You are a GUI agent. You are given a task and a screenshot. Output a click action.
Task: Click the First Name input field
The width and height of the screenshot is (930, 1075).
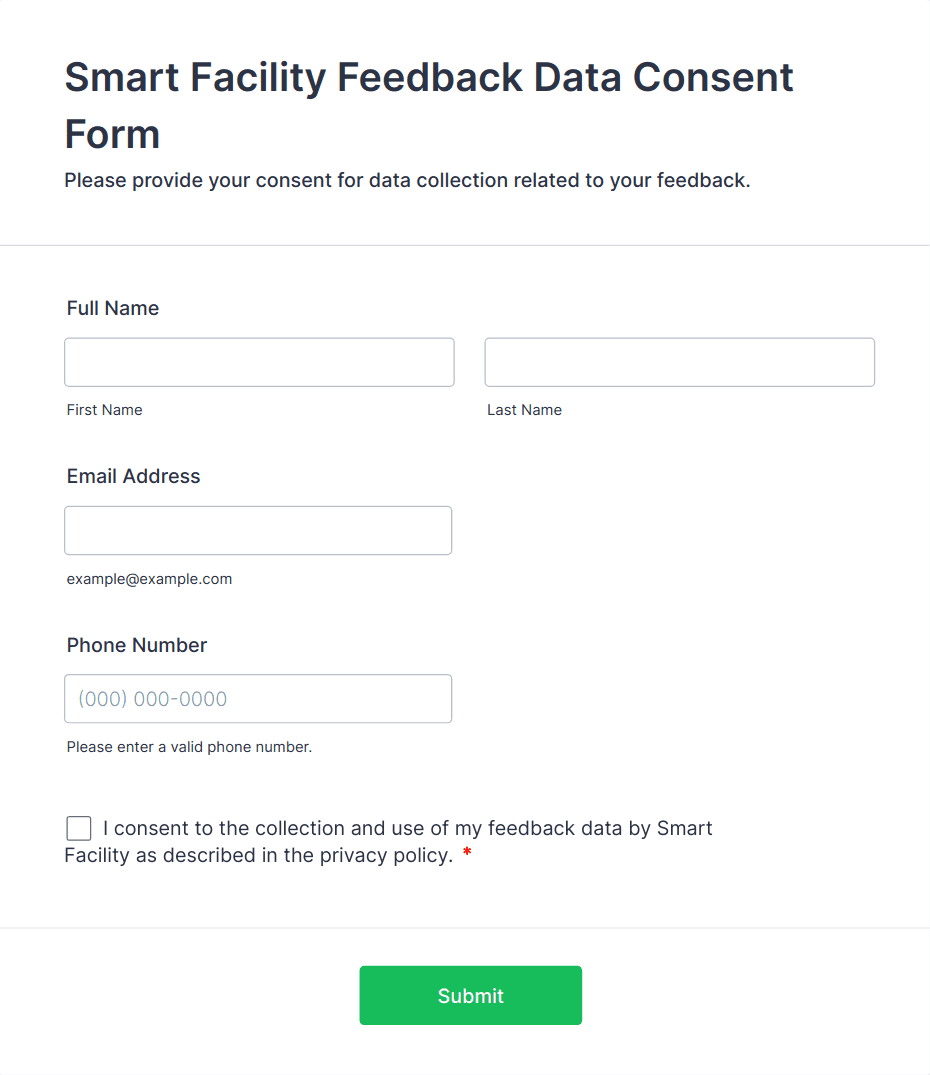(x=259, y=362)
